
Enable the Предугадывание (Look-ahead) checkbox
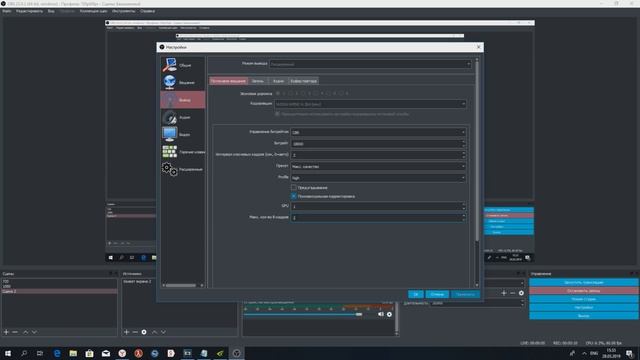293,187
